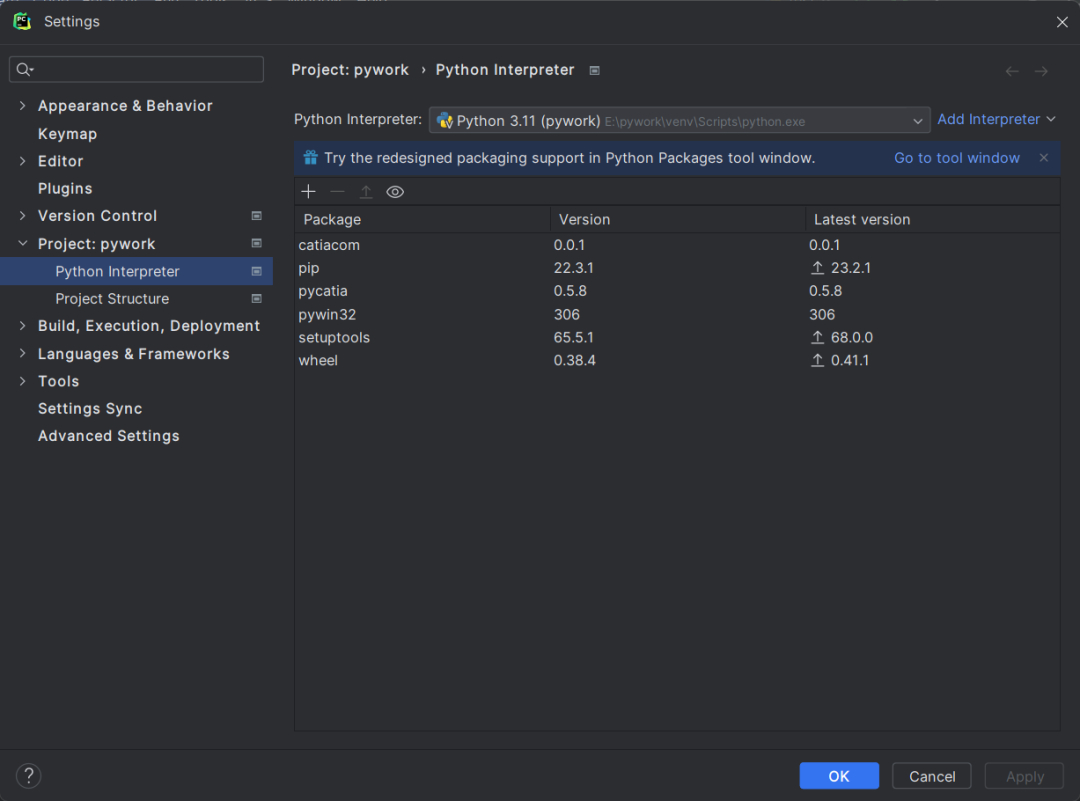Select the pywin32 package row
Viewport: 1080px width, 801px height.
[x=677, y=314]
